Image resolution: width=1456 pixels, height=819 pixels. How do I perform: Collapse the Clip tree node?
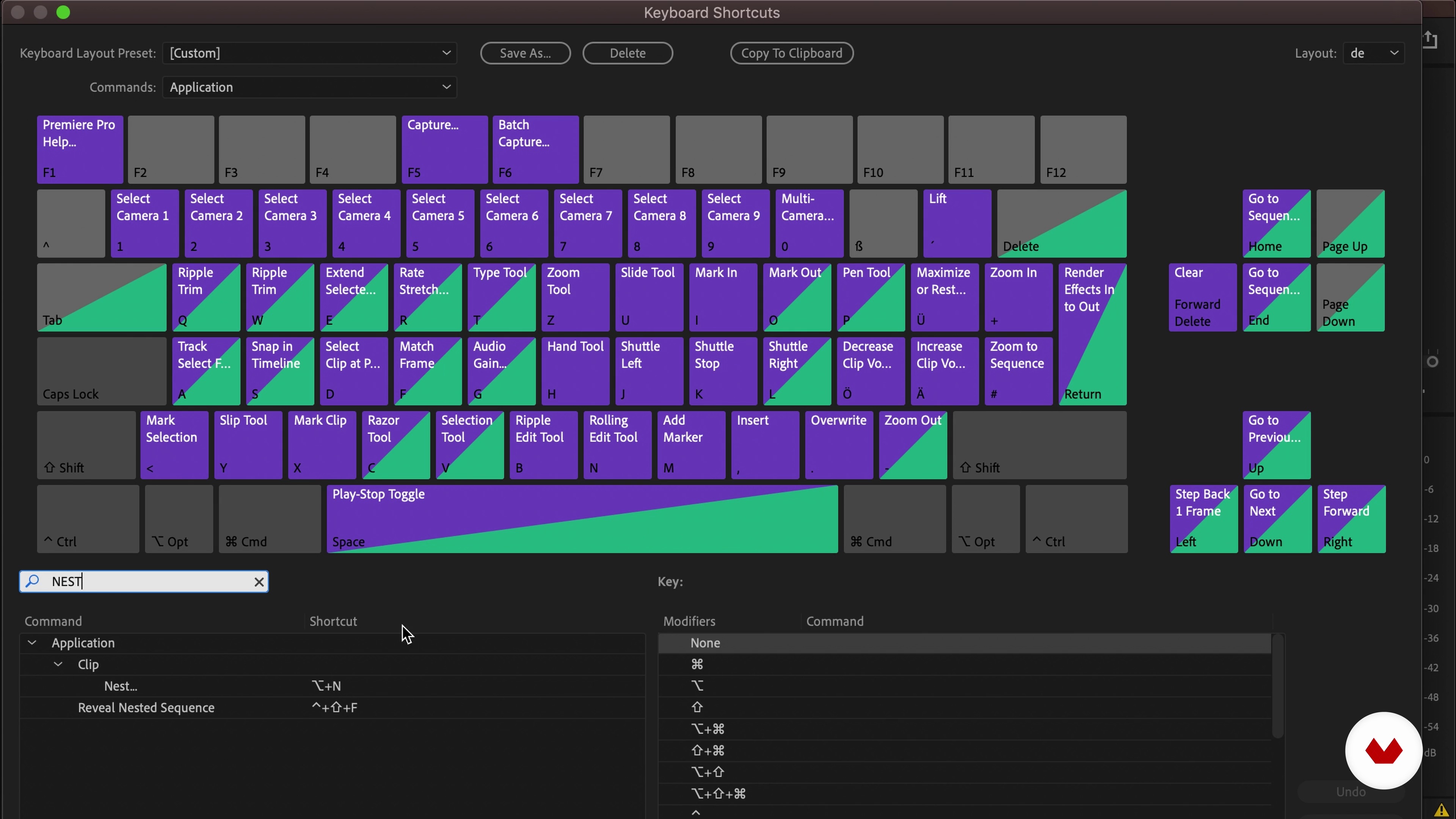point(58,664)
